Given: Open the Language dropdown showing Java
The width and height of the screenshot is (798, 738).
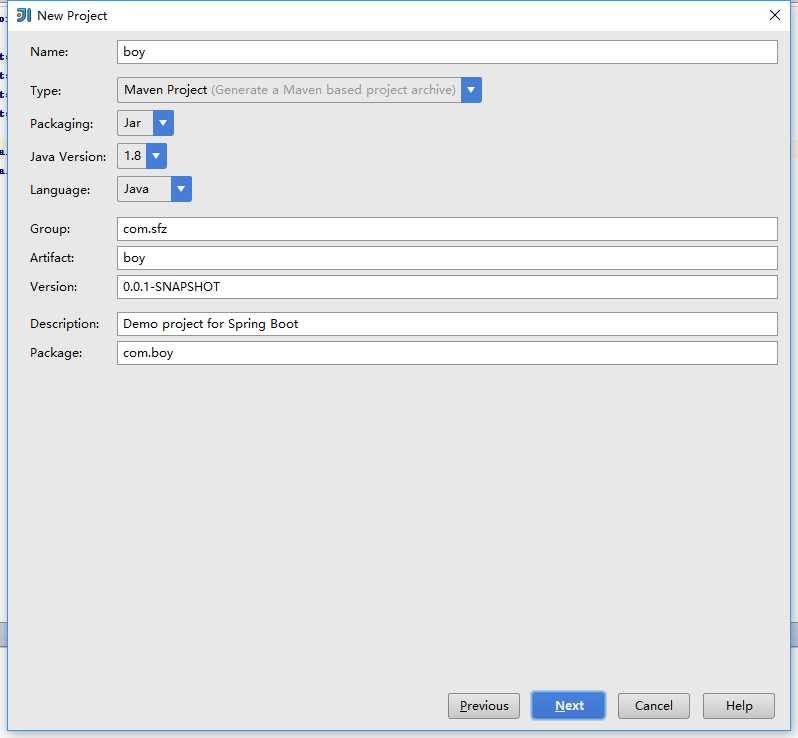Looking at the screenshot, I should click(x=154, y=189).
